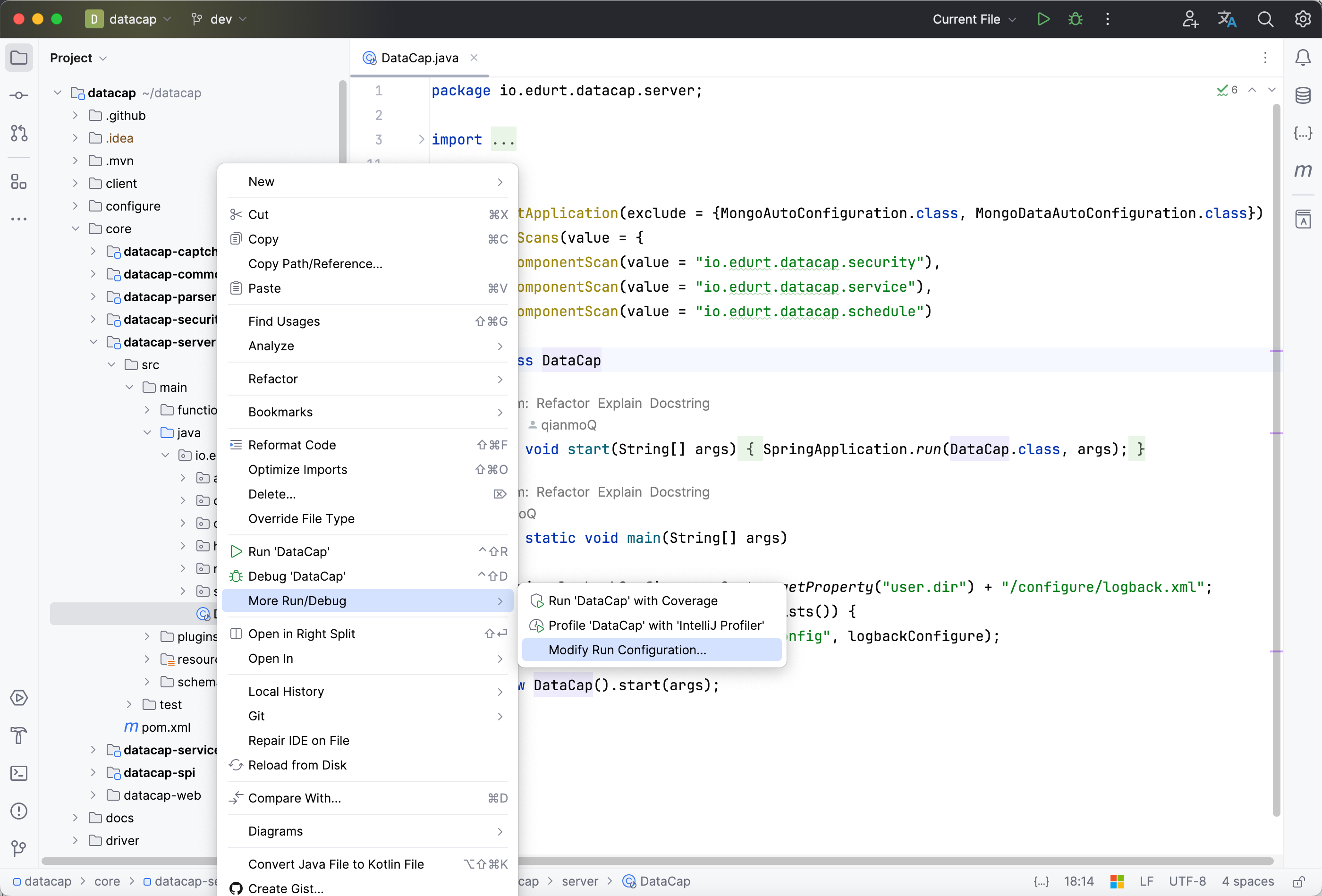Run the current file

(x=1042, y=19)
